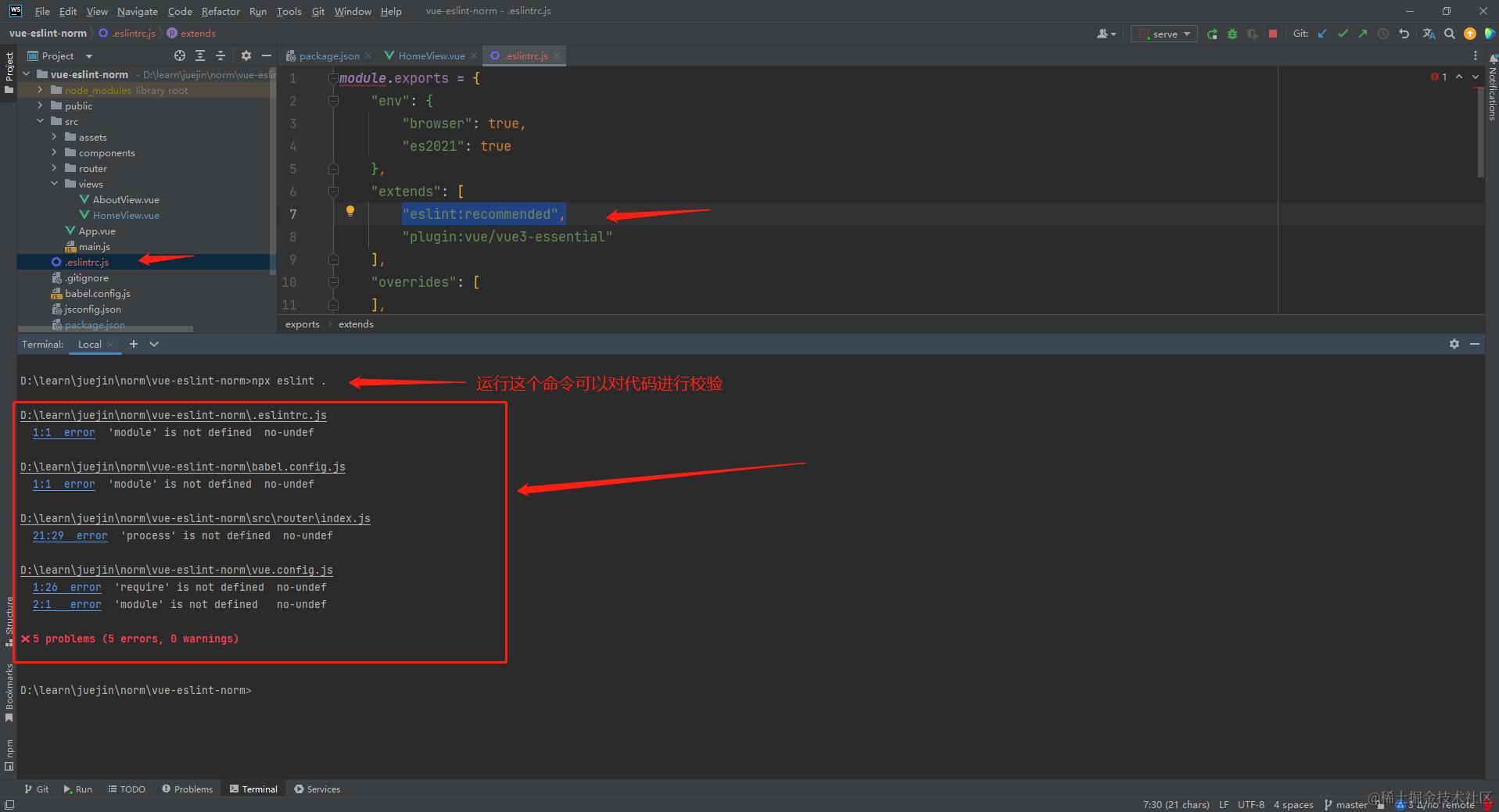
Task: Expand the router folder
Action: [x=54, y=168]
